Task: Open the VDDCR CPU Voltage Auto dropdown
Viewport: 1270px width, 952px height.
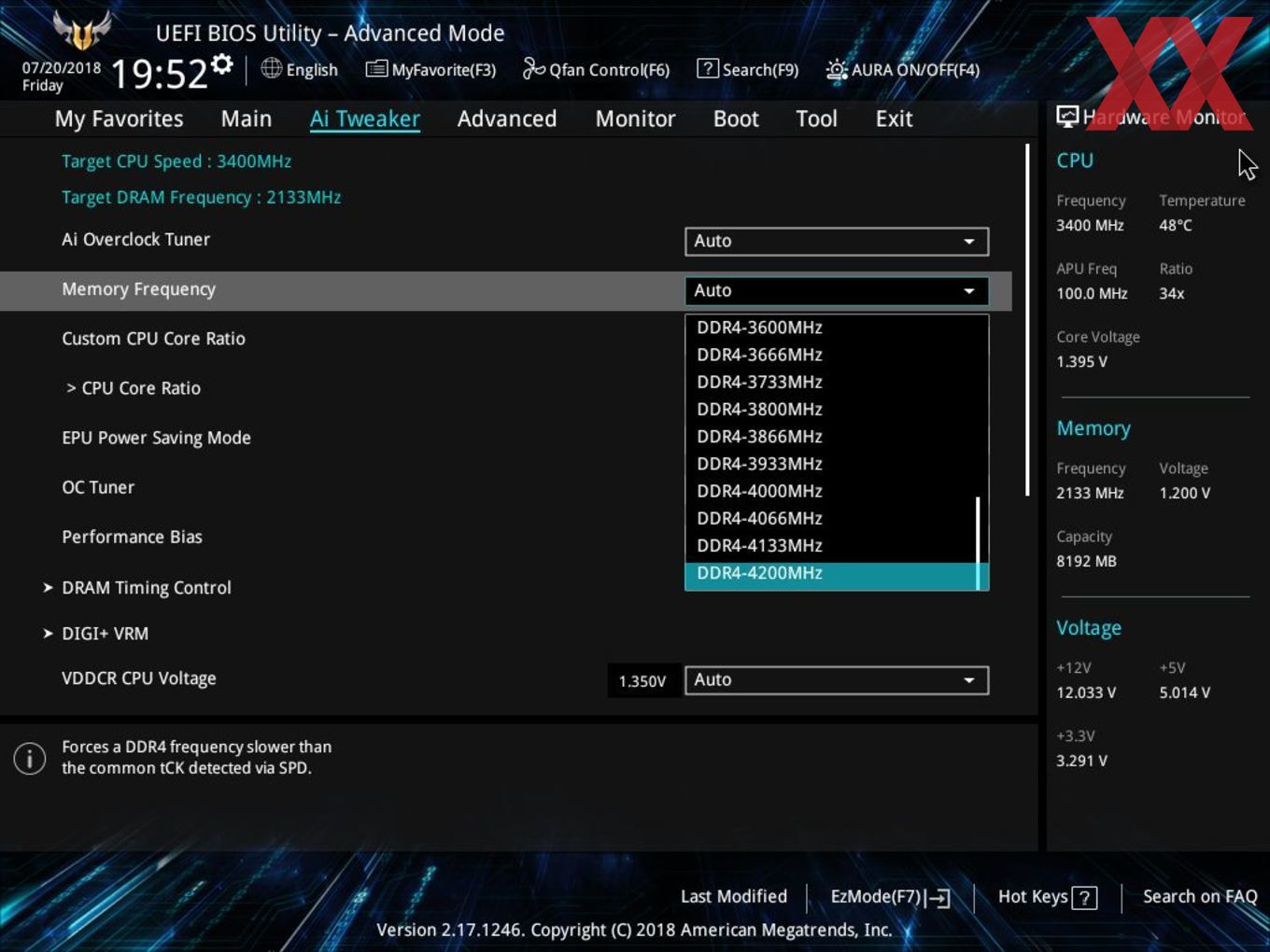Action: click(837, 680)
